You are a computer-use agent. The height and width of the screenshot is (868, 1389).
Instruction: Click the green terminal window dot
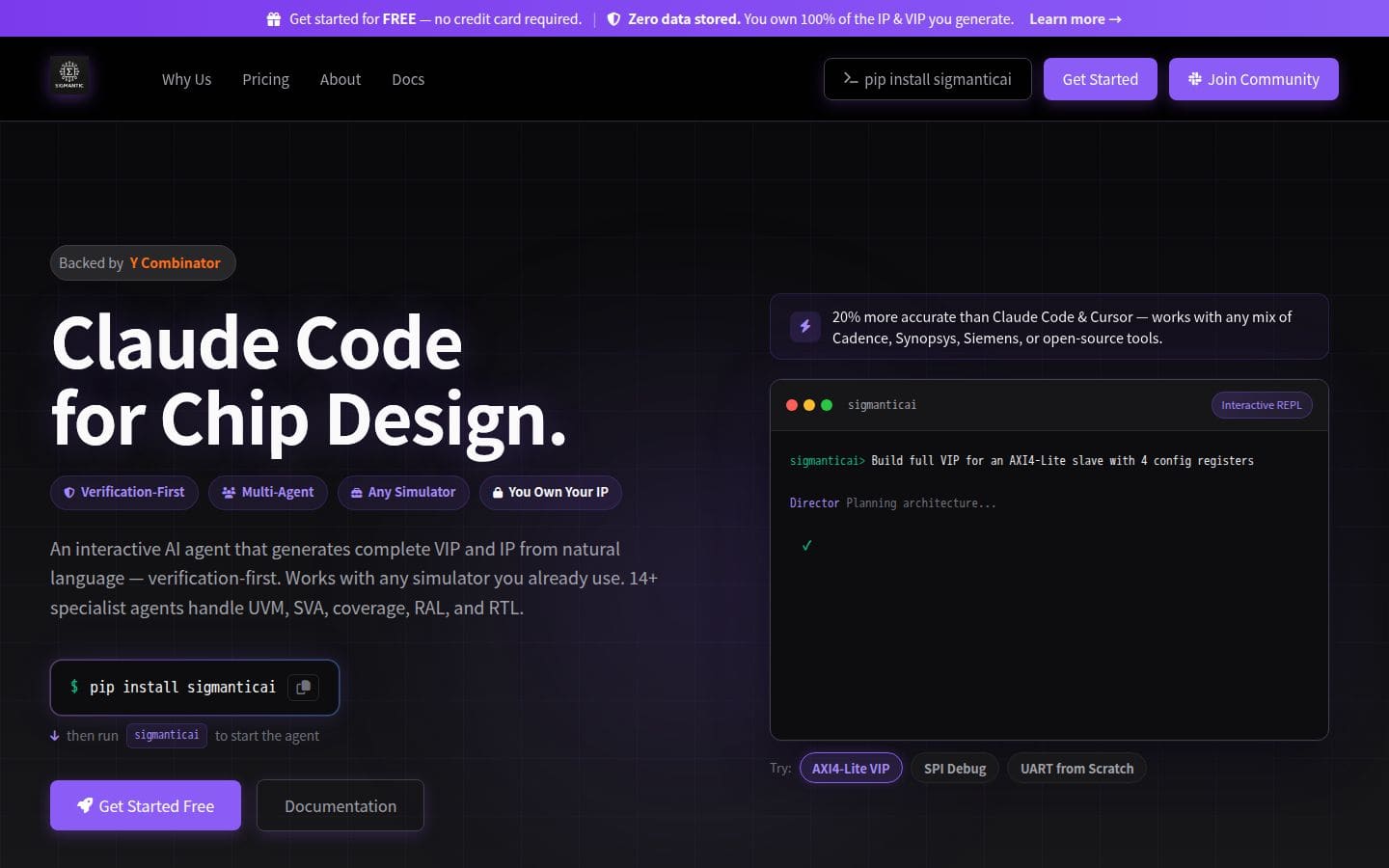(x=827, y=405)
